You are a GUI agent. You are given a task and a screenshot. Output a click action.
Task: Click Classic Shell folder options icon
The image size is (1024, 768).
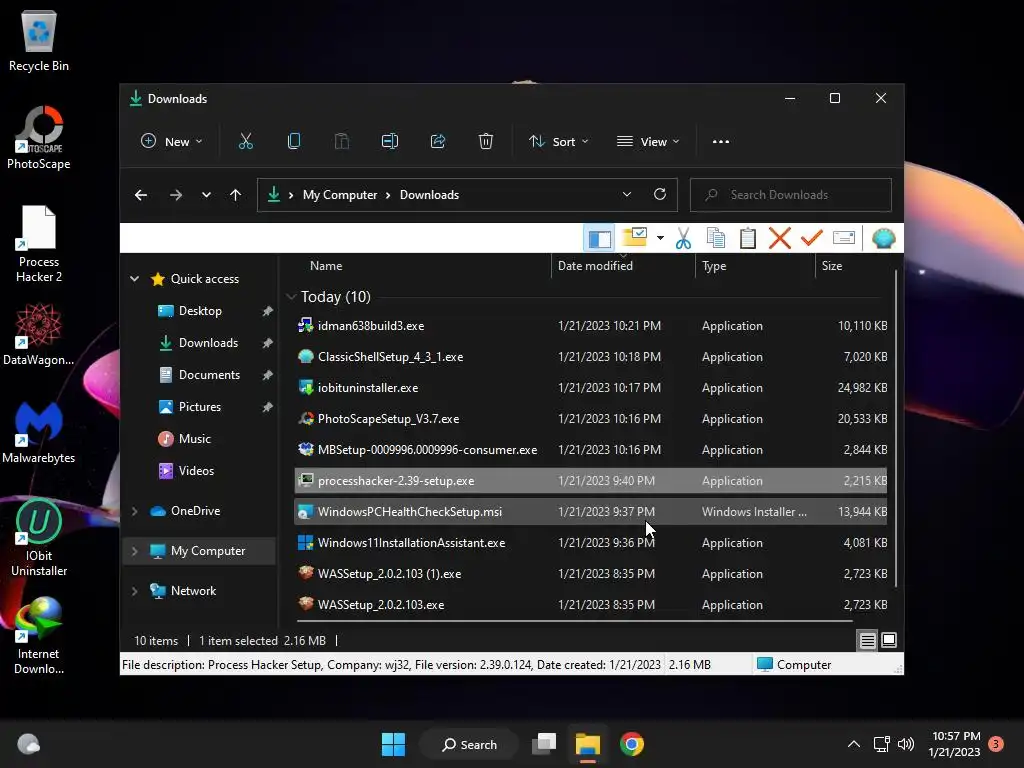(x=634, y=238)
